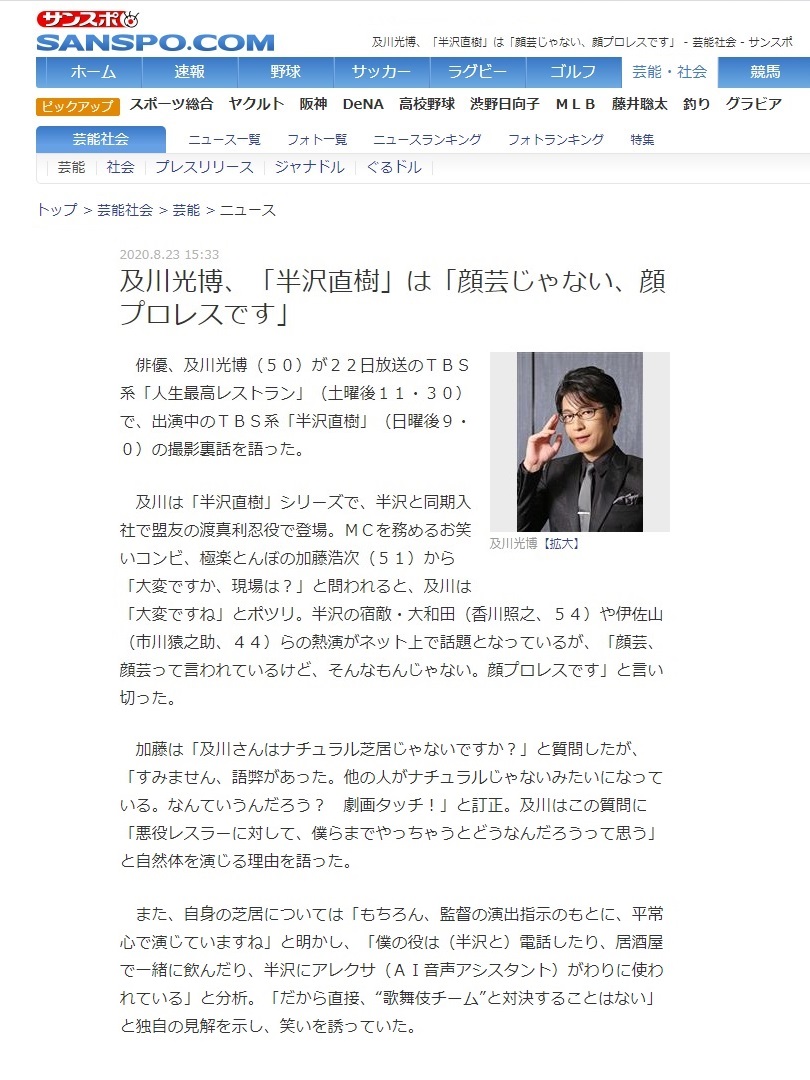This screenshot has height=1080, width=810.
Task: Open the ラグビー navigation tab
Action: pyautogui.click(x=477, y=72)
